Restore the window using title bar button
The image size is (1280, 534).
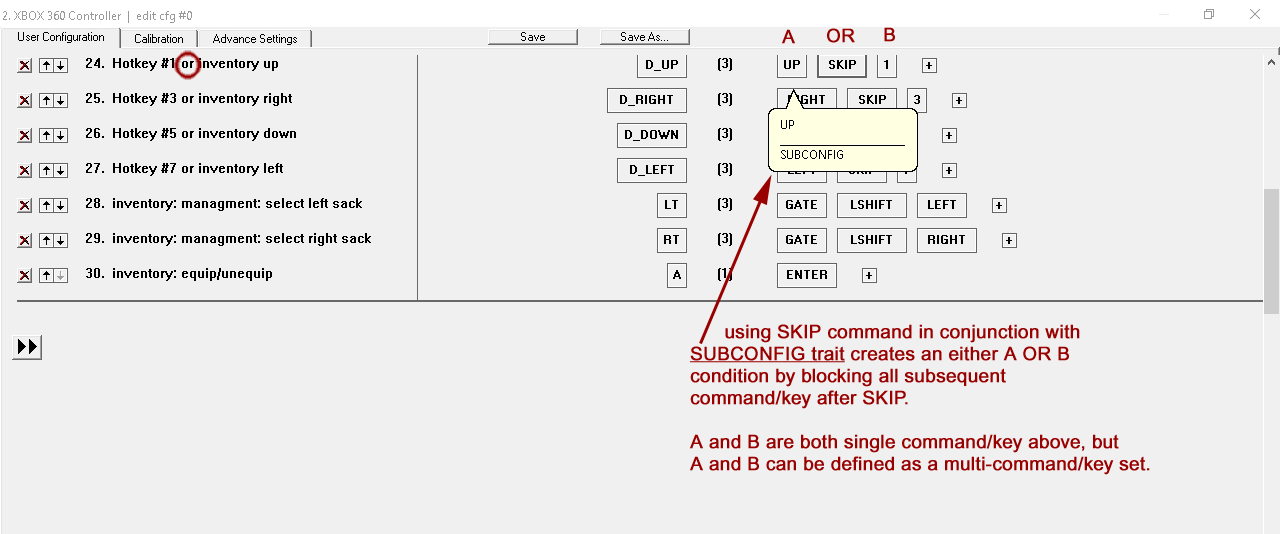pyautogui.click(x=1209, y=14)
